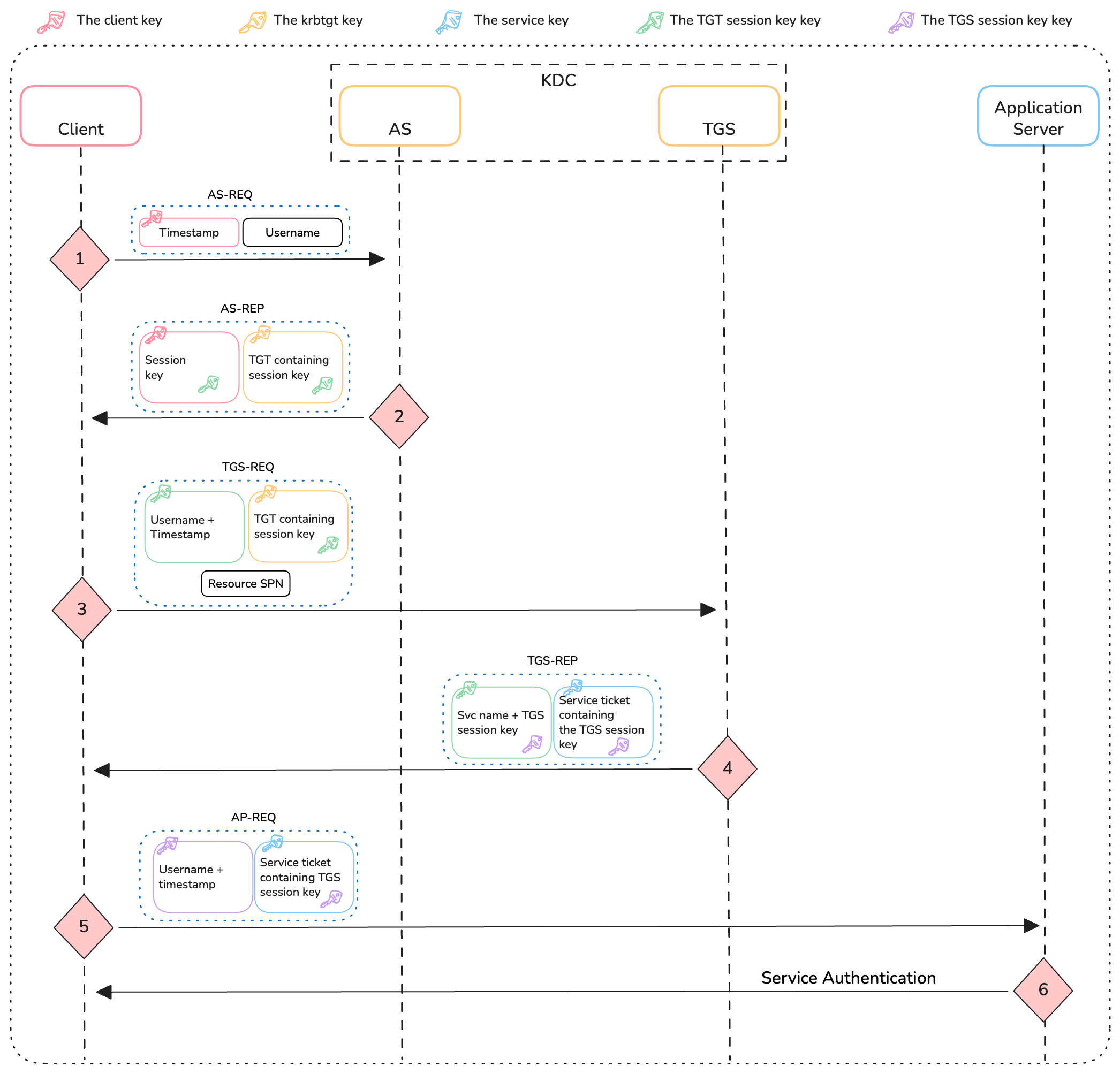
Task: Click 'TGT containing session key' in TGS-REQ
Action: click(294, 526)
